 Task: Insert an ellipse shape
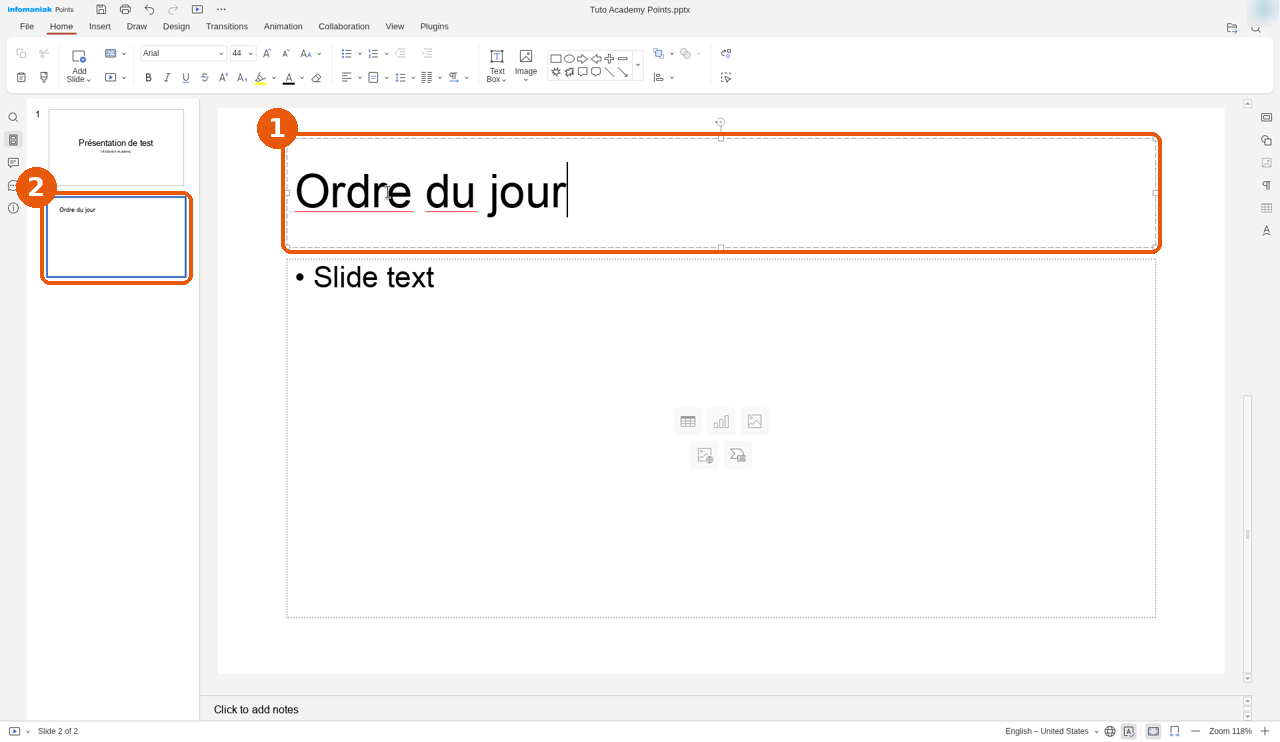click(569, 59)
